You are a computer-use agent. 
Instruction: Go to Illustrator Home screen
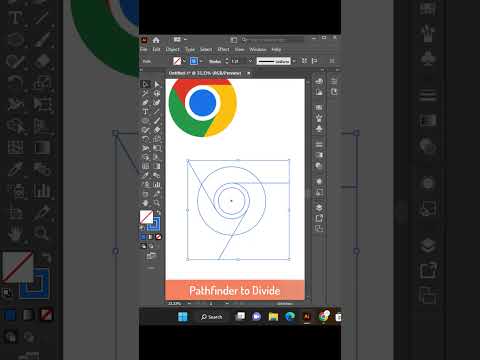click(x=156, y=40)
